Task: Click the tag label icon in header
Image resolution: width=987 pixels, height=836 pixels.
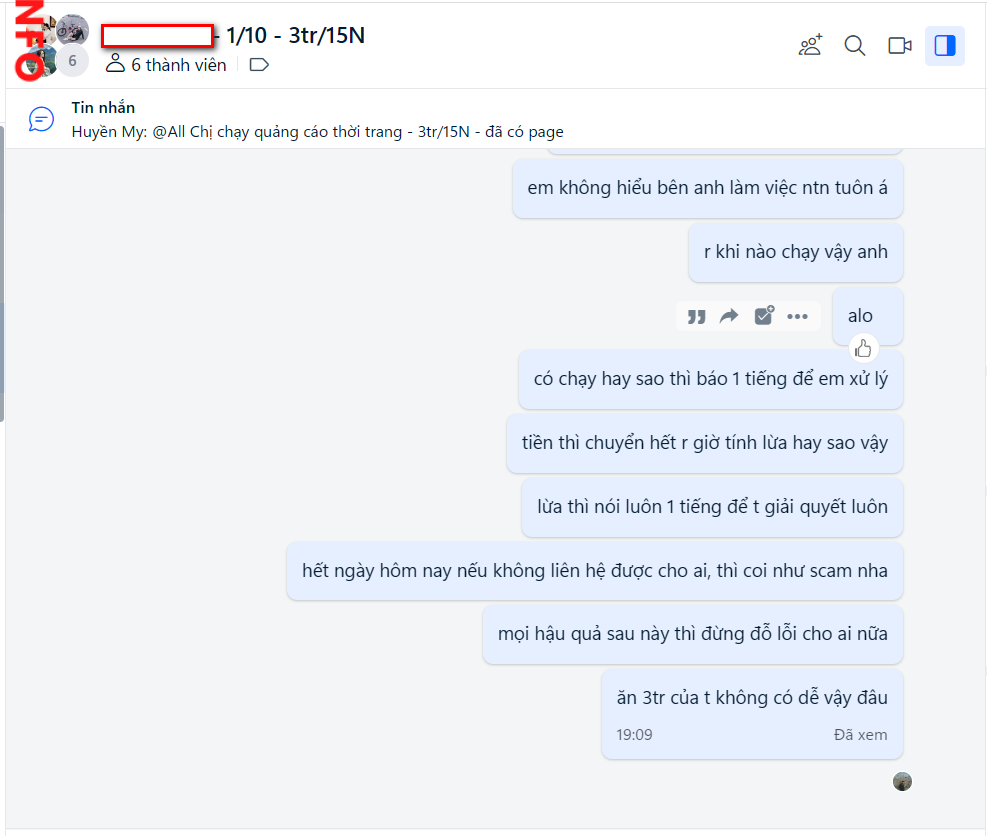Action: tap(259, 65)
